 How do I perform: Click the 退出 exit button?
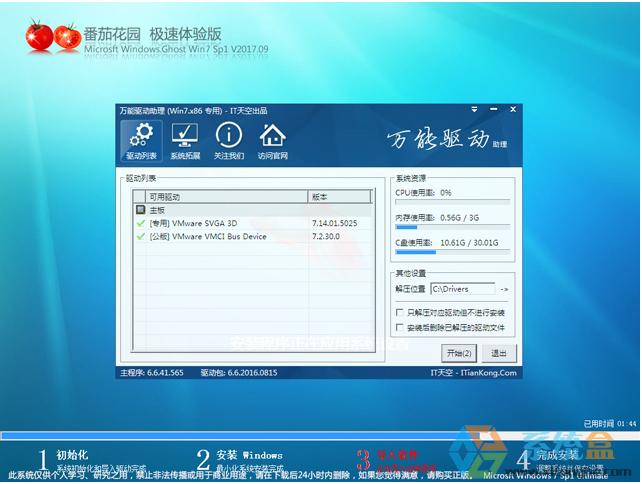tap(498, 353)
